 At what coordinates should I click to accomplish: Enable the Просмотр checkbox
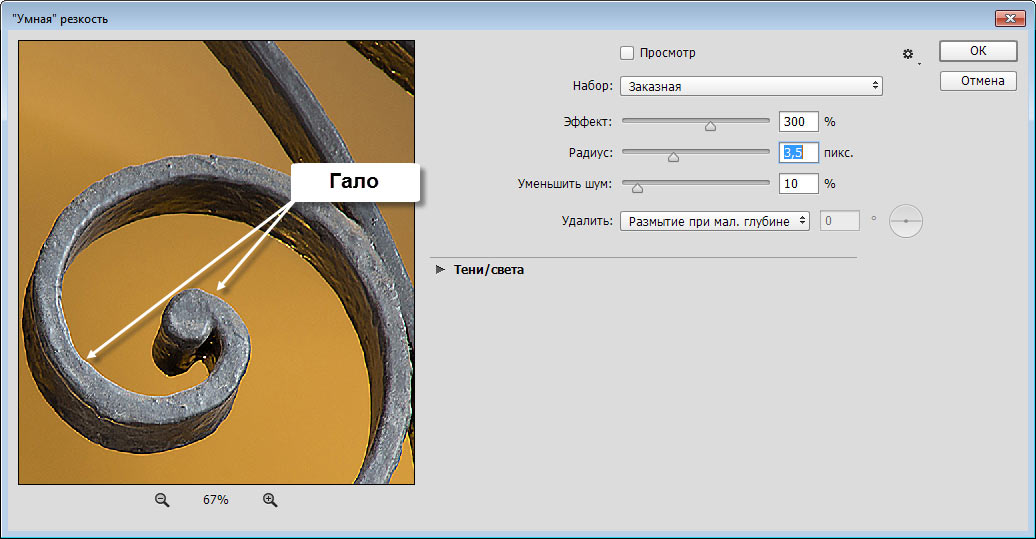[627, 53]
